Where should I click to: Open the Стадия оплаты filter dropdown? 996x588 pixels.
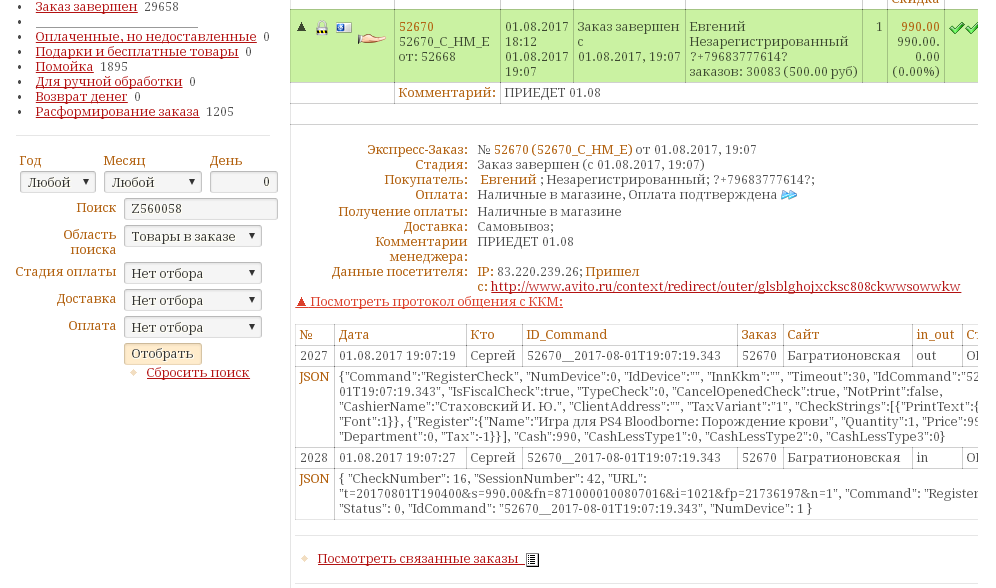pyautogui.click(x=193, y=273)
